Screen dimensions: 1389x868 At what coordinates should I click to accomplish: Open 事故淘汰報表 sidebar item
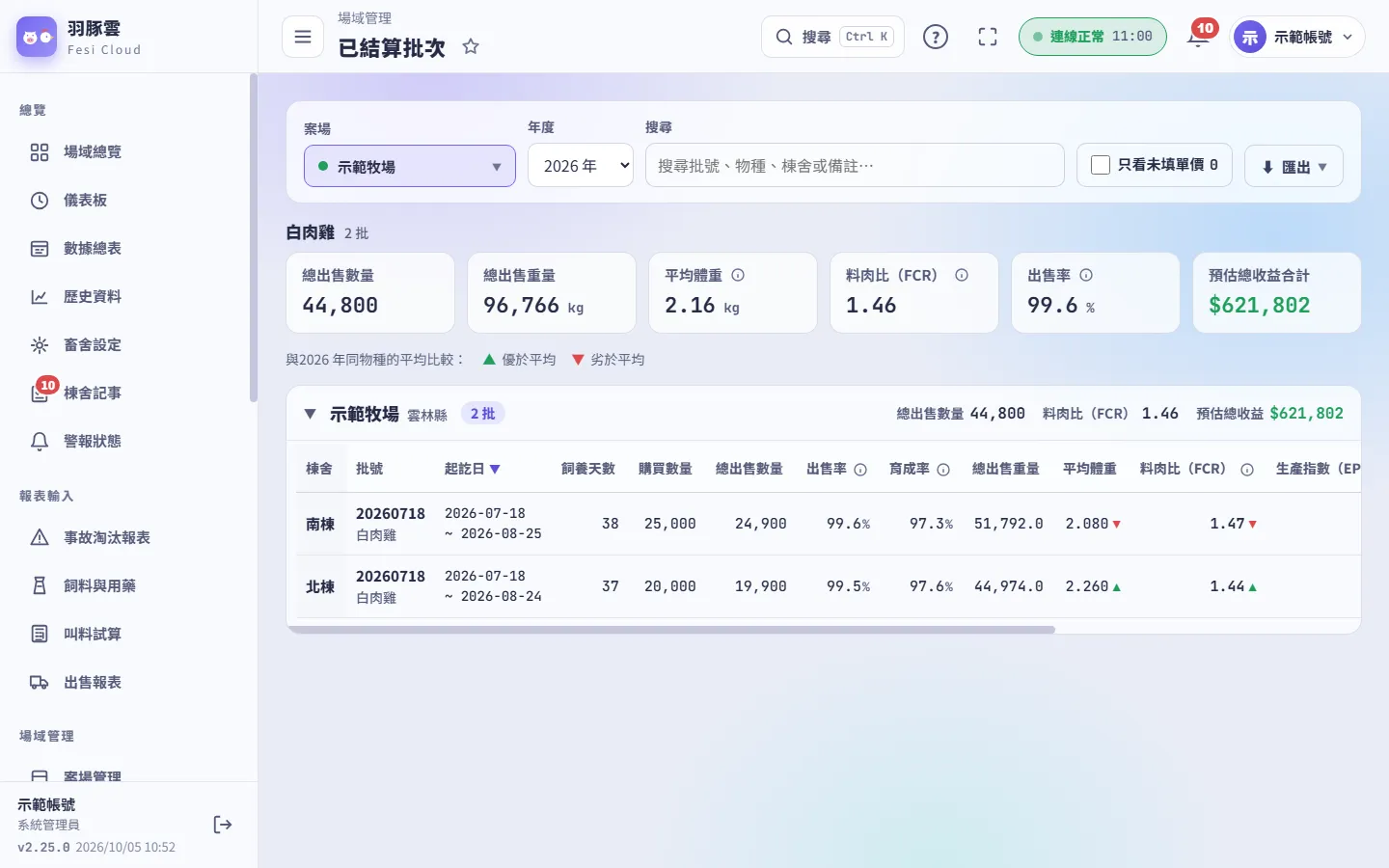point(127,538)
